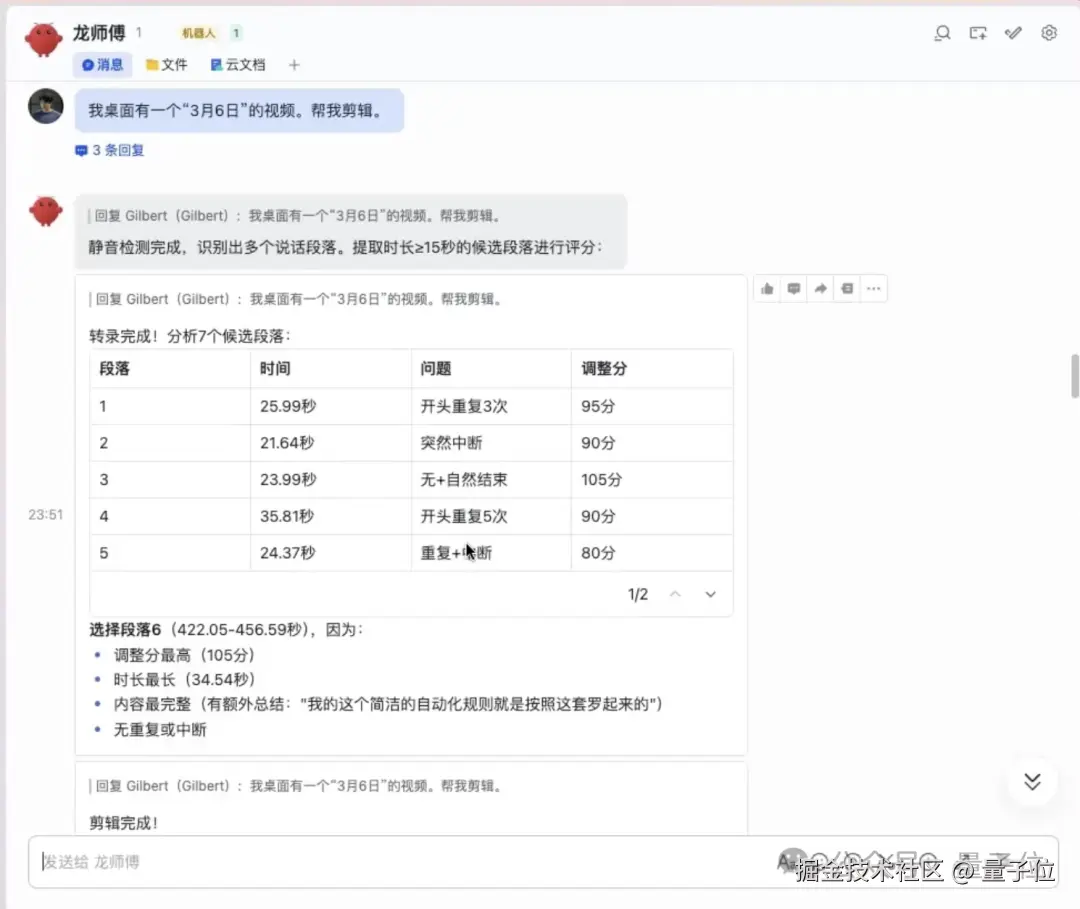Viewport: 1080px width, 909px height.
Task: Click the text 选择段落6
Action: [125, 629]
